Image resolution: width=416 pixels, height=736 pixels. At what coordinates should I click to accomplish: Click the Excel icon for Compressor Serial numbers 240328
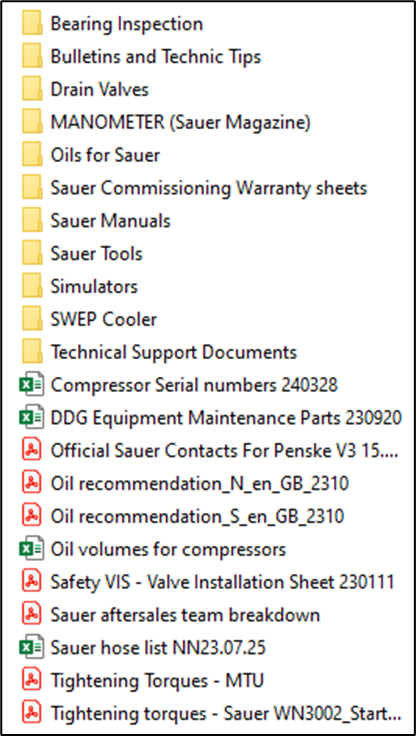(x=31, y=385)
